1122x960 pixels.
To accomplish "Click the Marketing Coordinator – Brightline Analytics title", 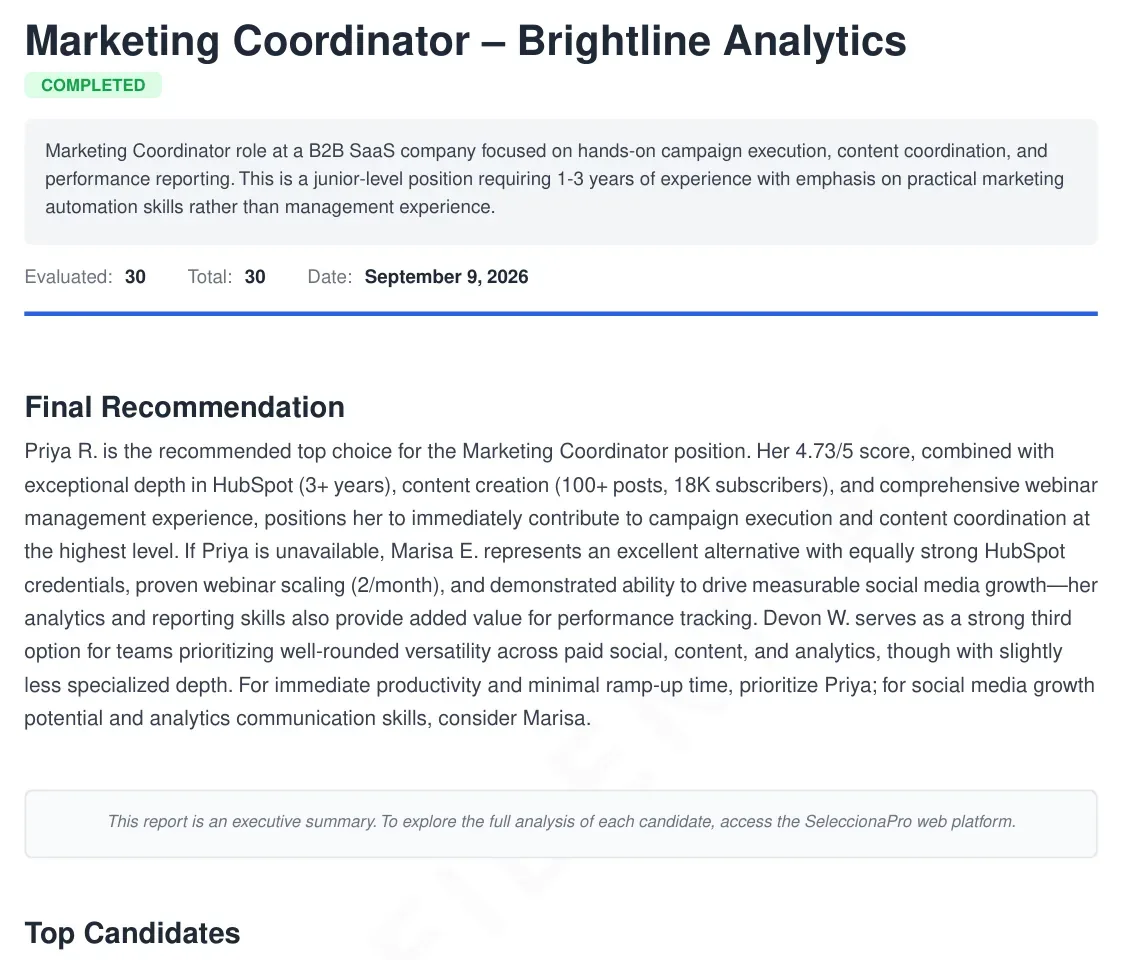I will tap(466, 40).
